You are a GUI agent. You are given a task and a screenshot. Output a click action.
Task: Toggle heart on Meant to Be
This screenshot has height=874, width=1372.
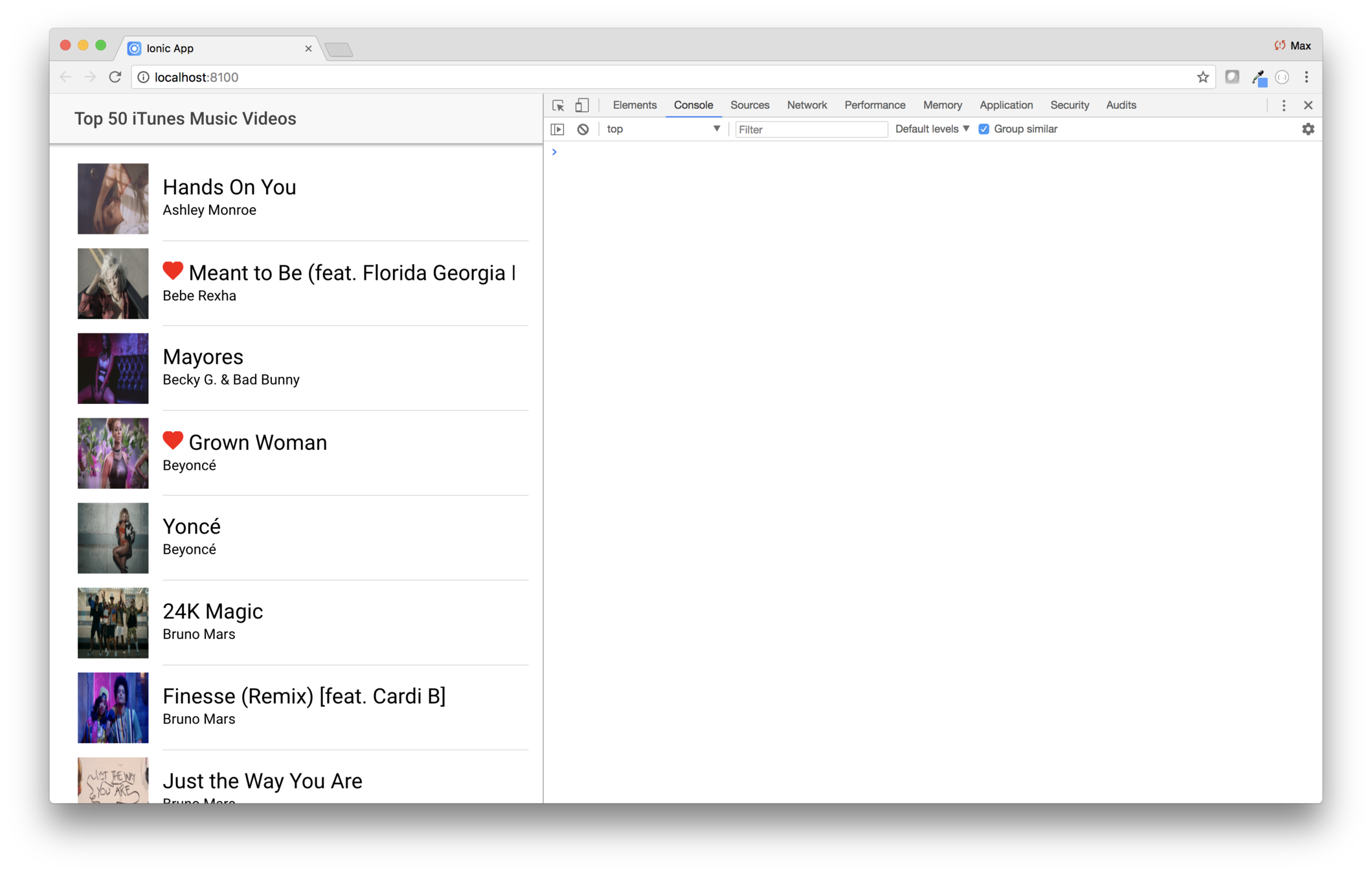[x=173, y=271]
